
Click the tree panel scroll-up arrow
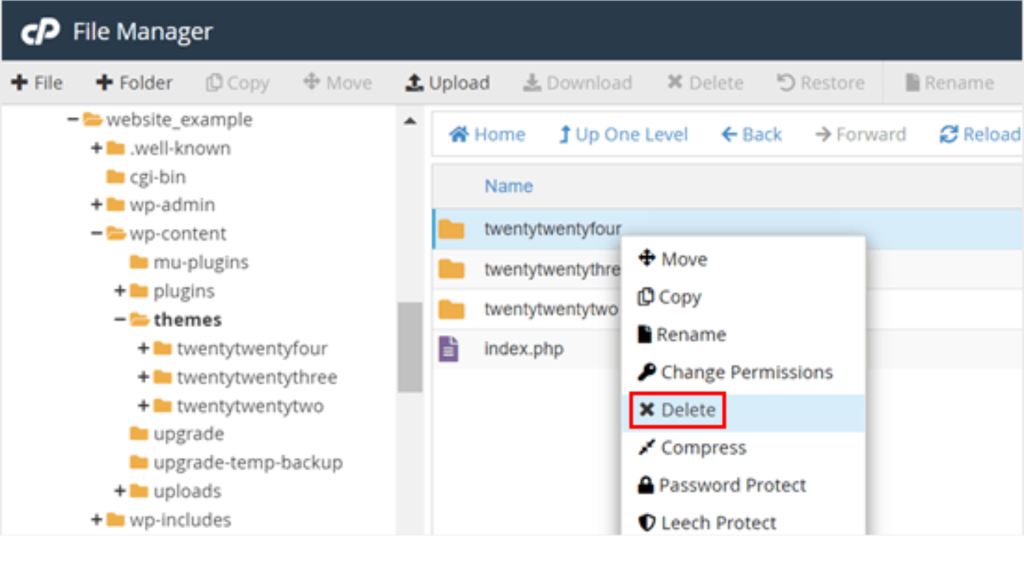point(410,121)
